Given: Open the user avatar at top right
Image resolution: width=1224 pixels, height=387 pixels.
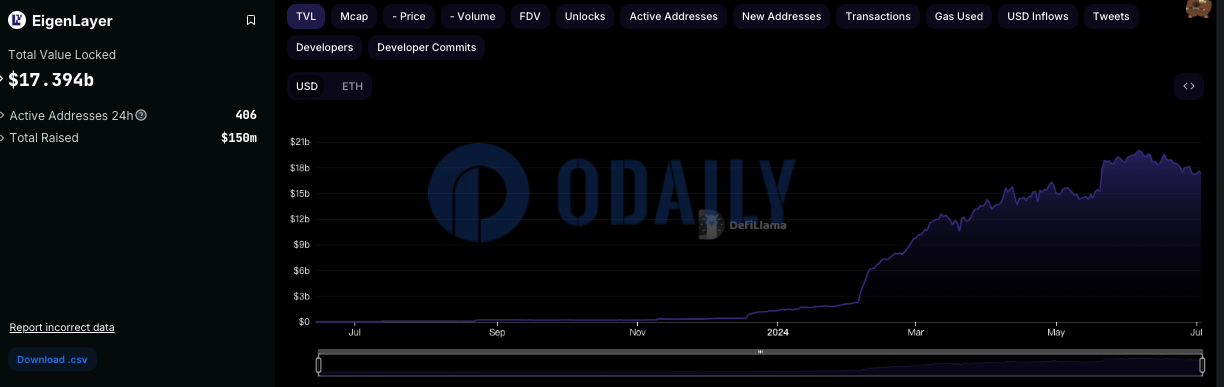Looking at the screenshot, I should pyautogui.click(x=1199, y=9).
